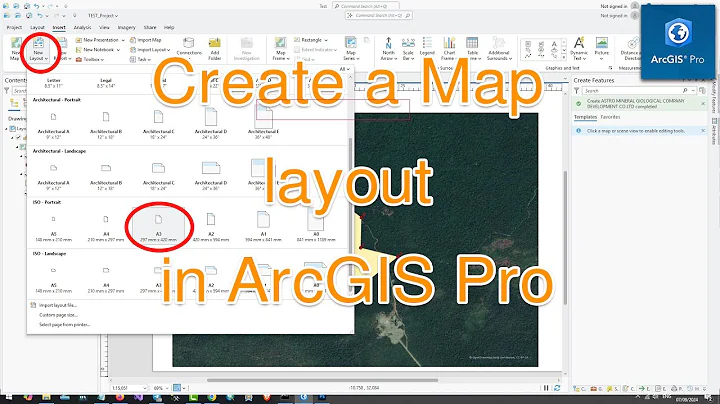Insert a Scale Bar
The width and height of the screenshot is (720, 404).
[408, 49]
